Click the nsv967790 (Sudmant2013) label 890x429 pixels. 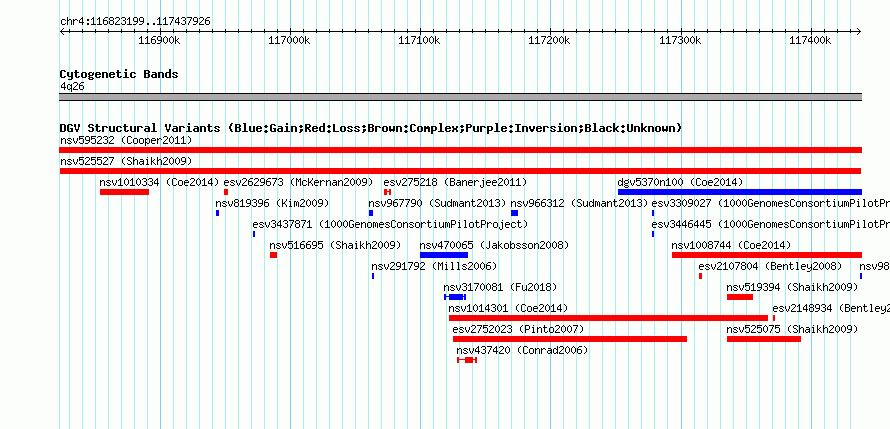pyautogui.click(x=437, y=203)
